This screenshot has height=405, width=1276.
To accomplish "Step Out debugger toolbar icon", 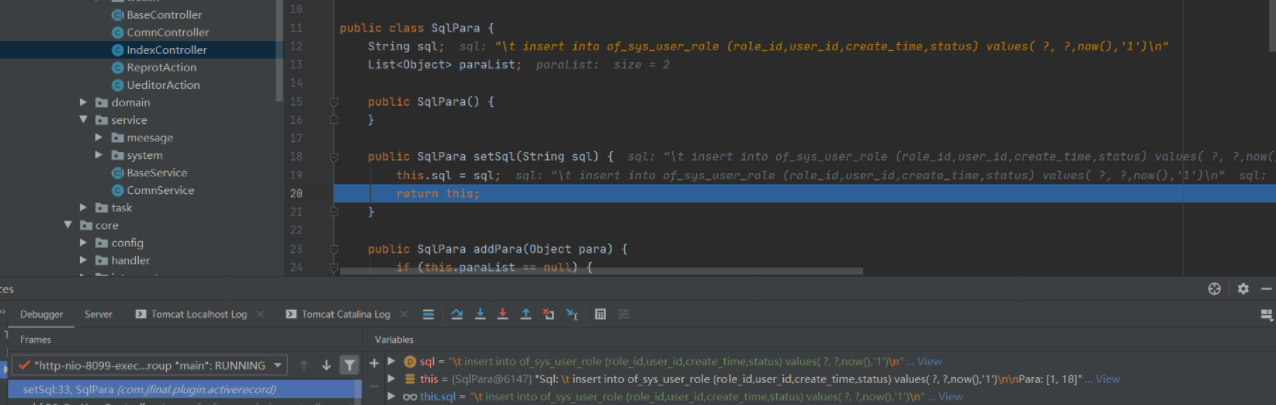I will tap(525, 314).
